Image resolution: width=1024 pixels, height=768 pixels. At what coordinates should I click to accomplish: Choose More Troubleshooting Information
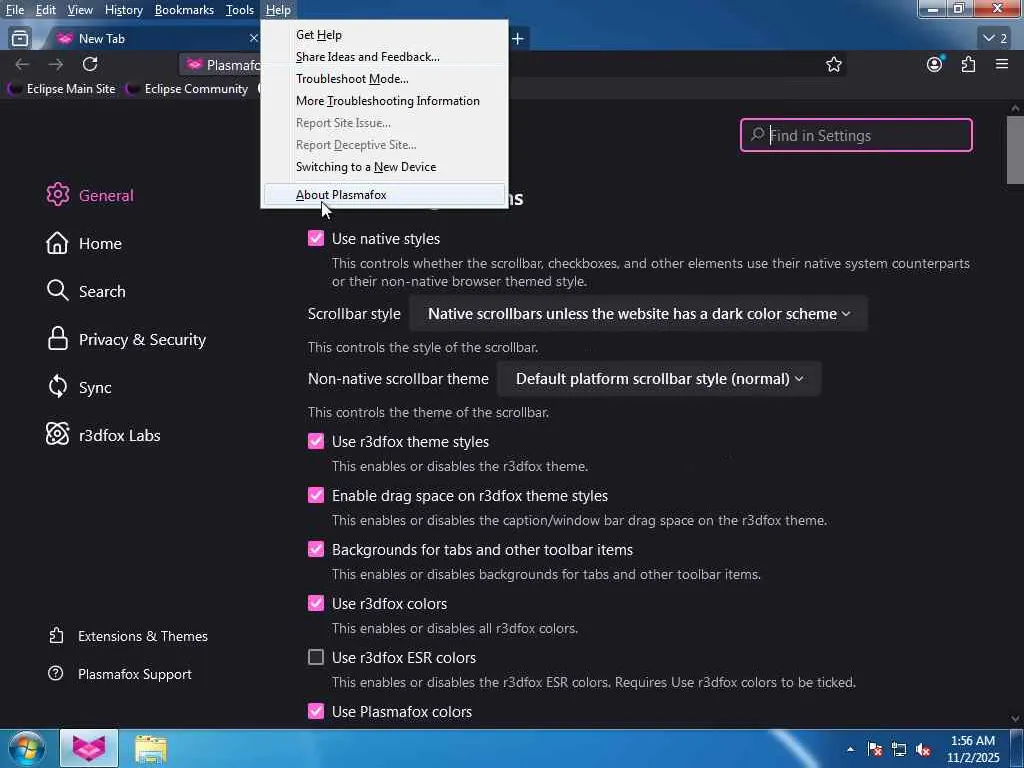(384, 101)
